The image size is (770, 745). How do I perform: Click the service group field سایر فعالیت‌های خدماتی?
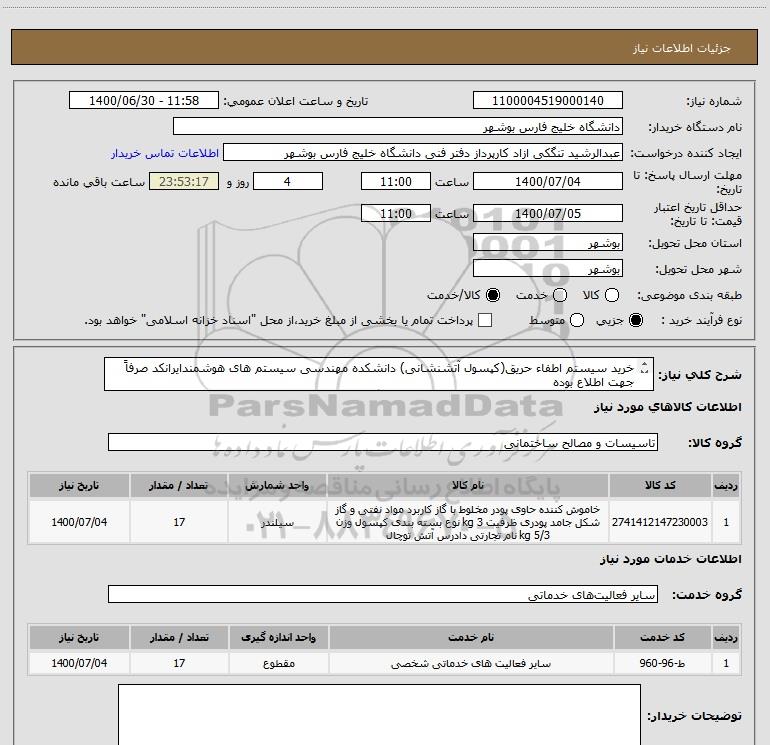pos(383,594)
